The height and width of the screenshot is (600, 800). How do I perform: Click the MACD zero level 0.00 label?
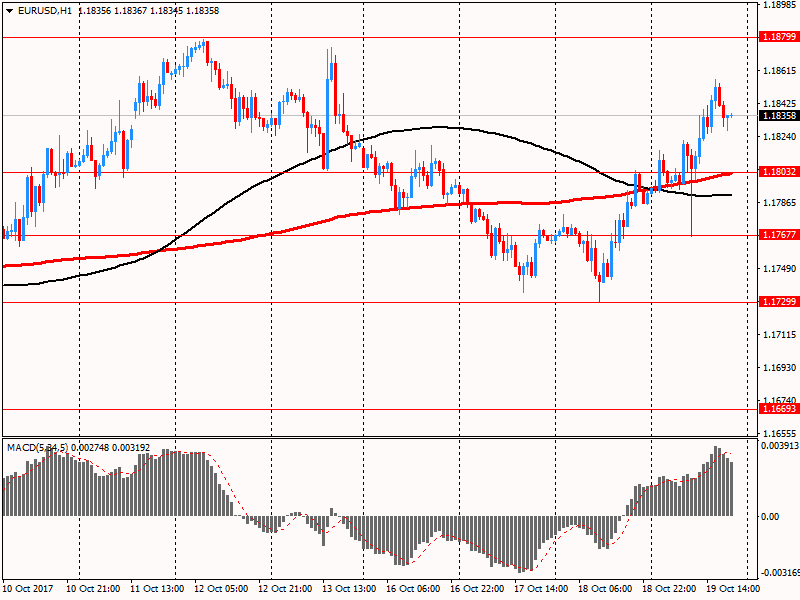(x=770, y=517)
